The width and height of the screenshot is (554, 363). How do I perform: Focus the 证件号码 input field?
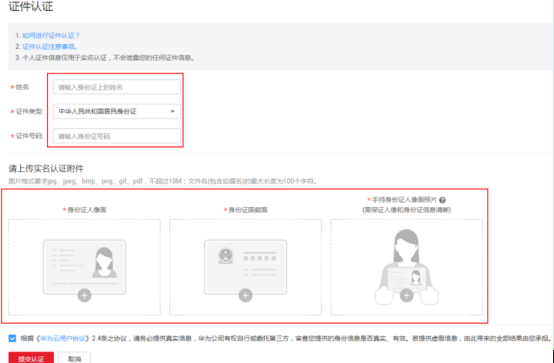point(117,136)
